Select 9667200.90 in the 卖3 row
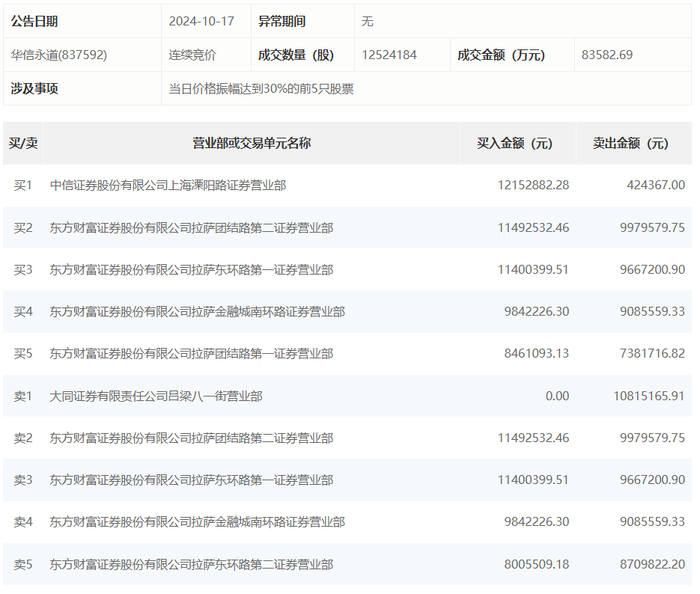This screenshot has width=700, height=594. point(652,480)
